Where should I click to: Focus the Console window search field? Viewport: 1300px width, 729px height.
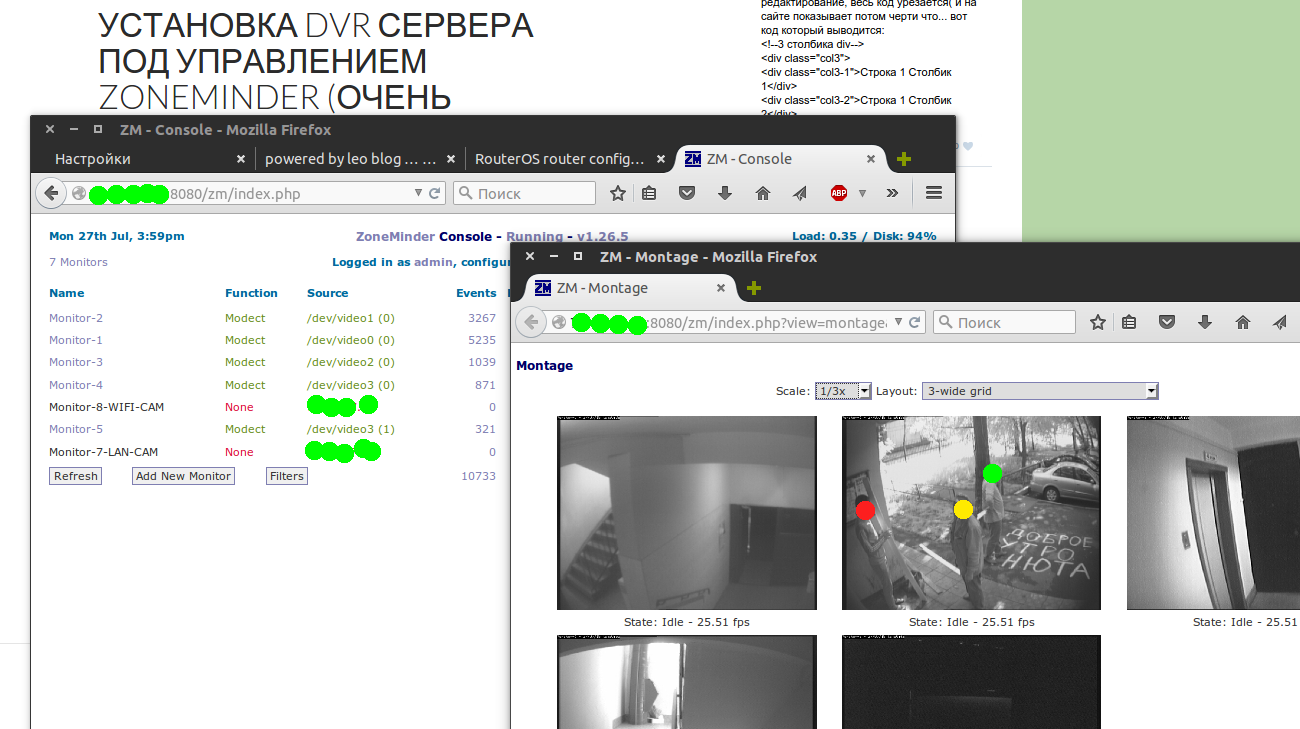click(524, 193)
